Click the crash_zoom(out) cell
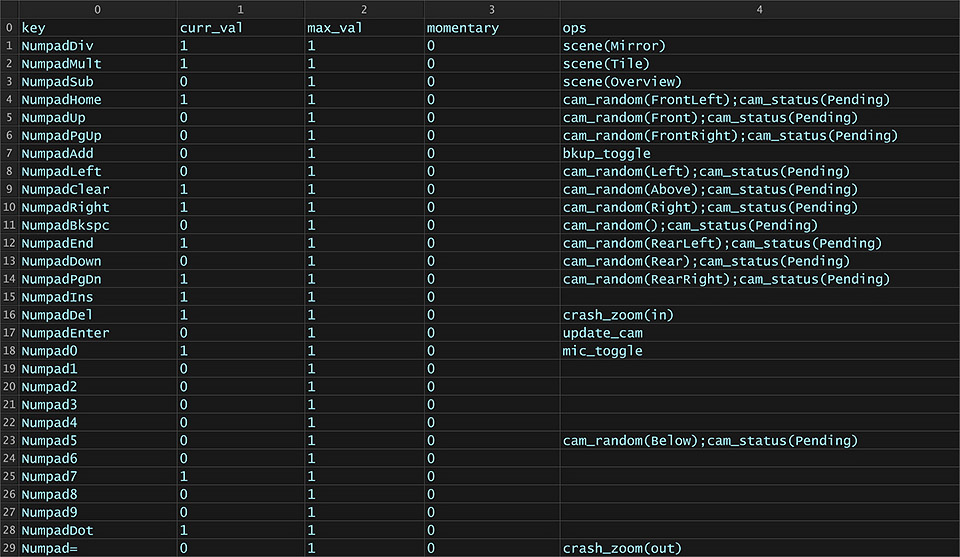The image size is (960, 557). [x=759, y=548]
